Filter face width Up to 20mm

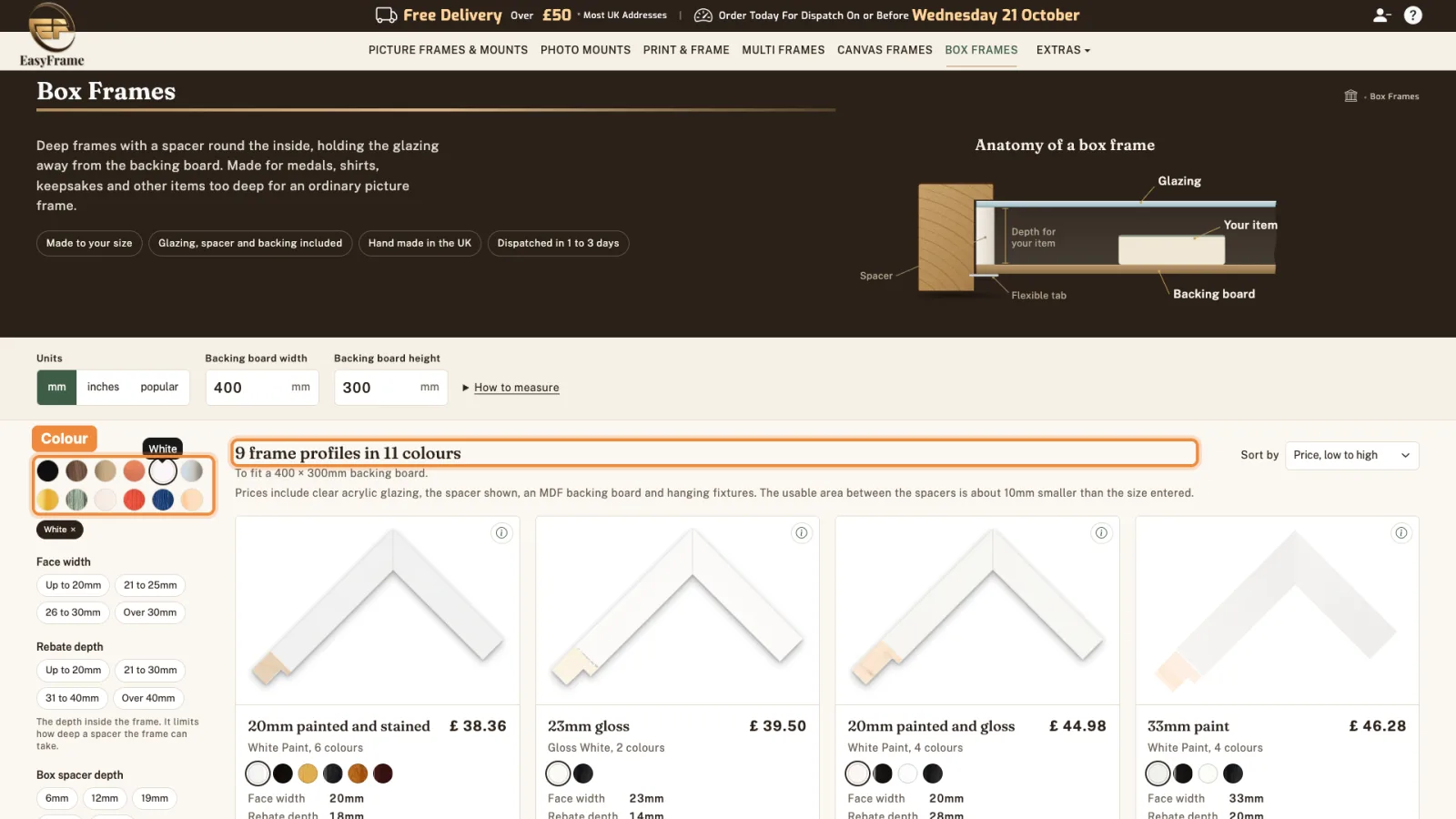[x=74, y=585]
